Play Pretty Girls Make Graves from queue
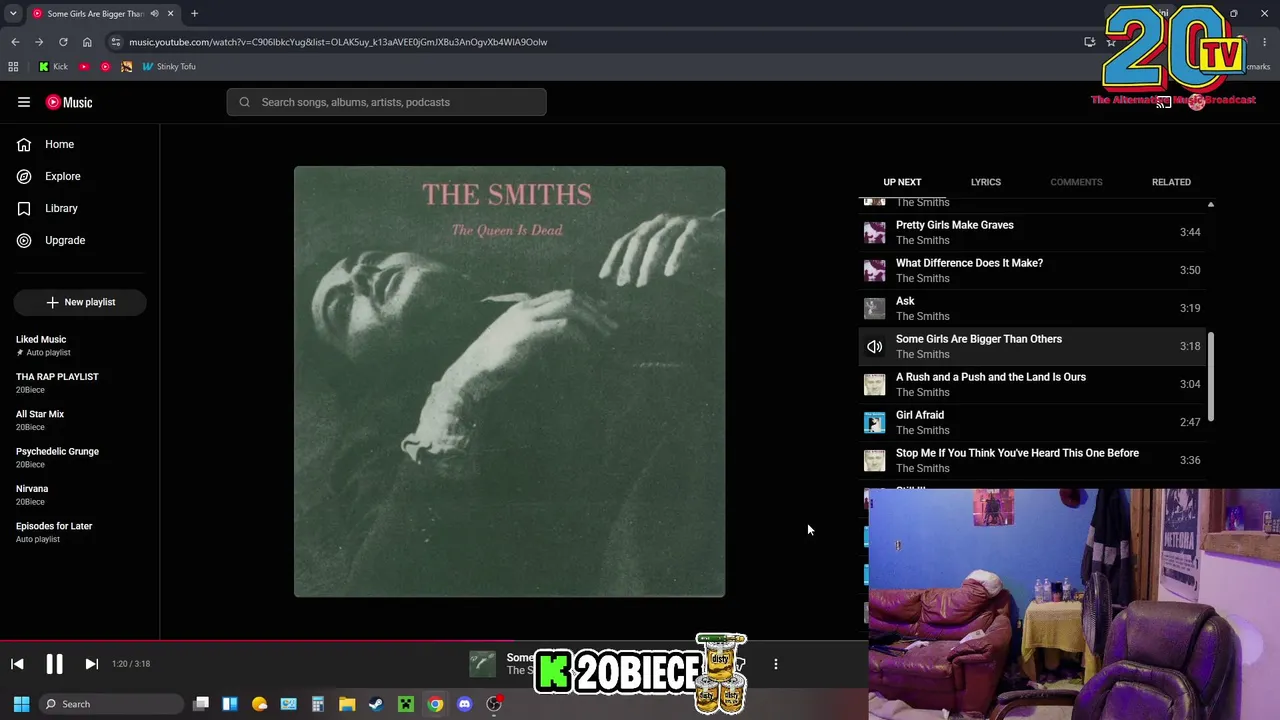The width and height of the screenshot is (1280, 720). coord(1033,232)
